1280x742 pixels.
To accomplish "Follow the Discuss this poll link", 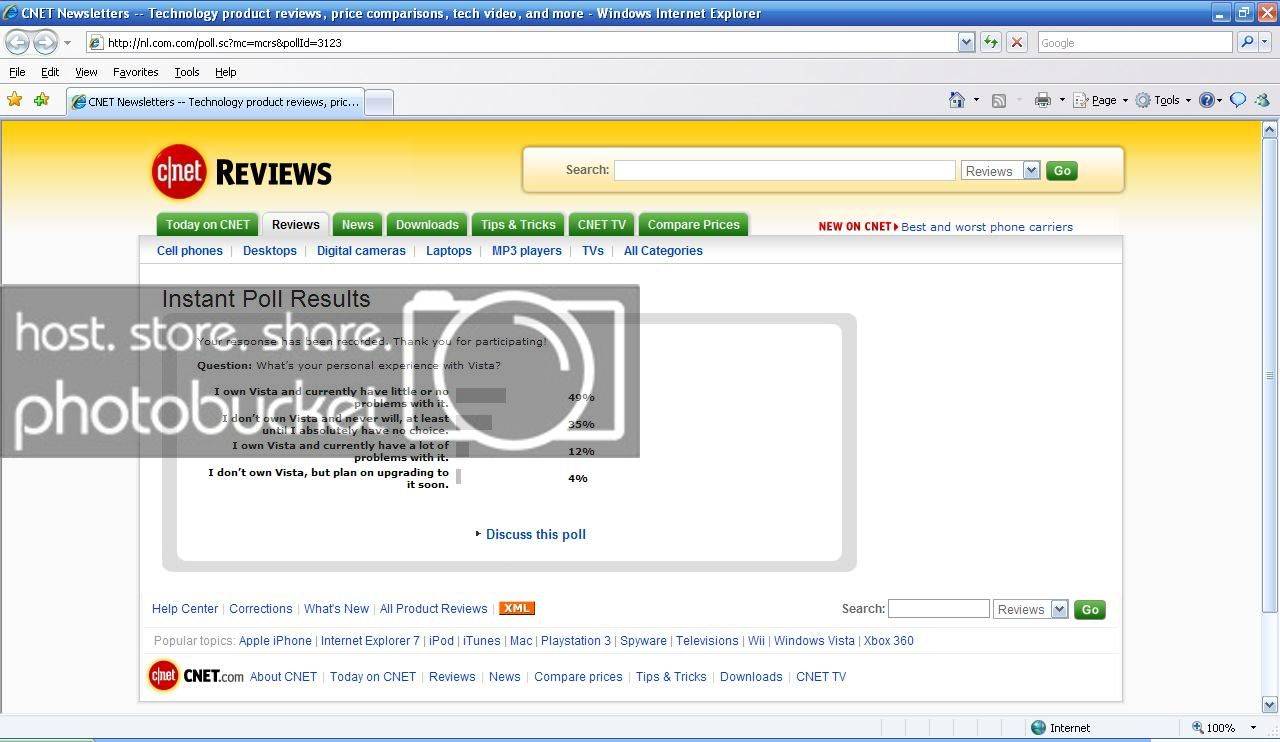I will click(536, 534).
